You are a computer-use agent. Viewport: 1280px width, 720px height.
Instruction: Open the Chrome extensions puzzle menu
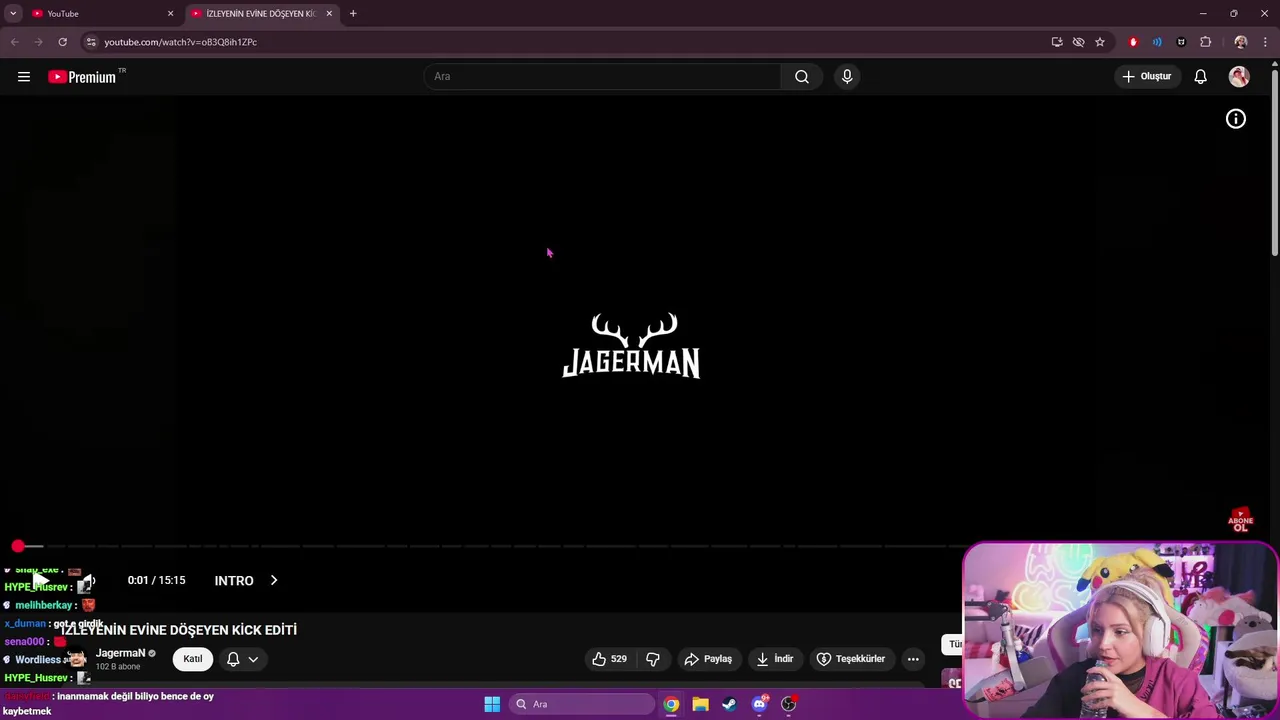click(x=1206, y=42)
